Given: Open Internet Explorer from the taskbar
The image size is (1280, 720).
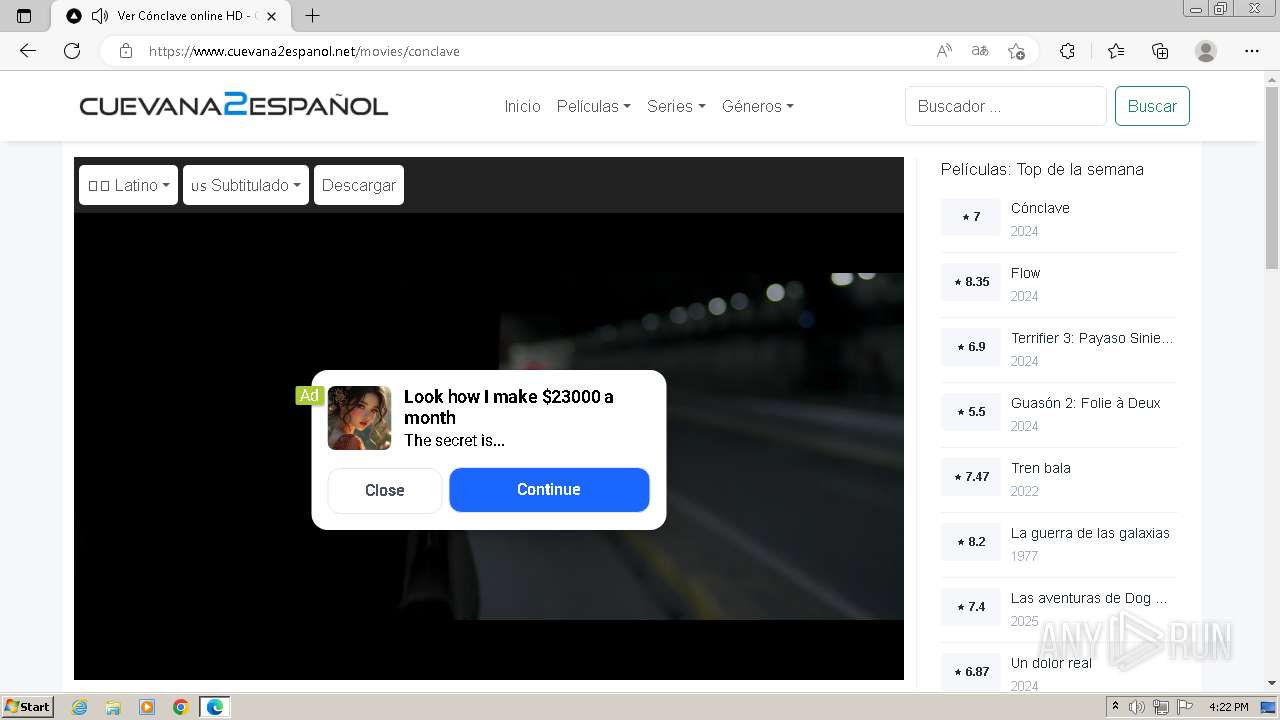Looking at the screenshot, I should 79,707.
